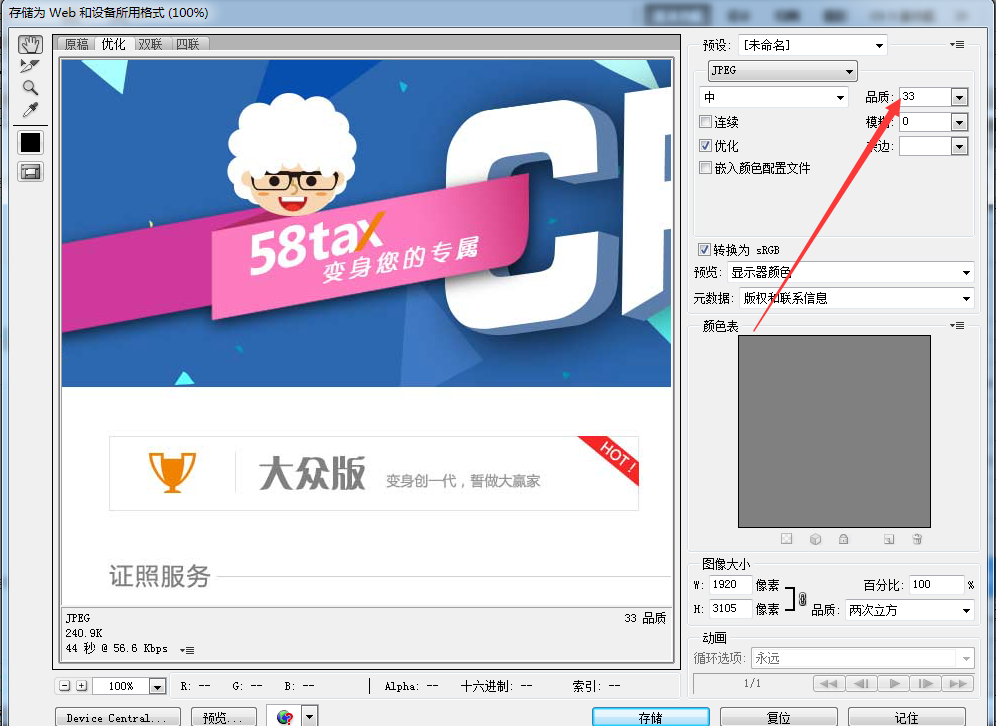Click the black eyedropper color swatch
Viewport: 996px width, 726px height.
[30, 142]
